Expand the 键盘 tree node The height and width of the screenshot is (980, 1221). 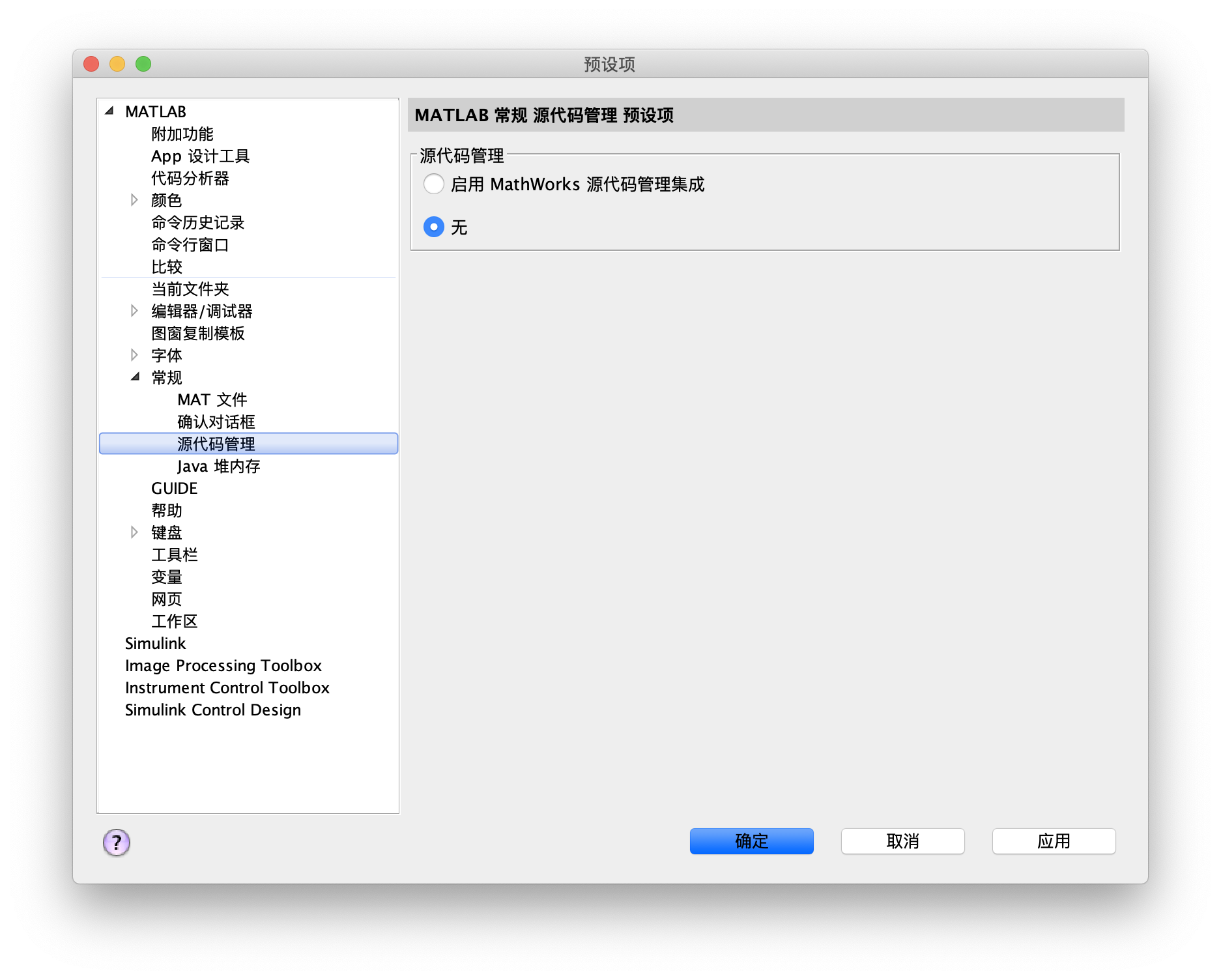coord(134,532)
